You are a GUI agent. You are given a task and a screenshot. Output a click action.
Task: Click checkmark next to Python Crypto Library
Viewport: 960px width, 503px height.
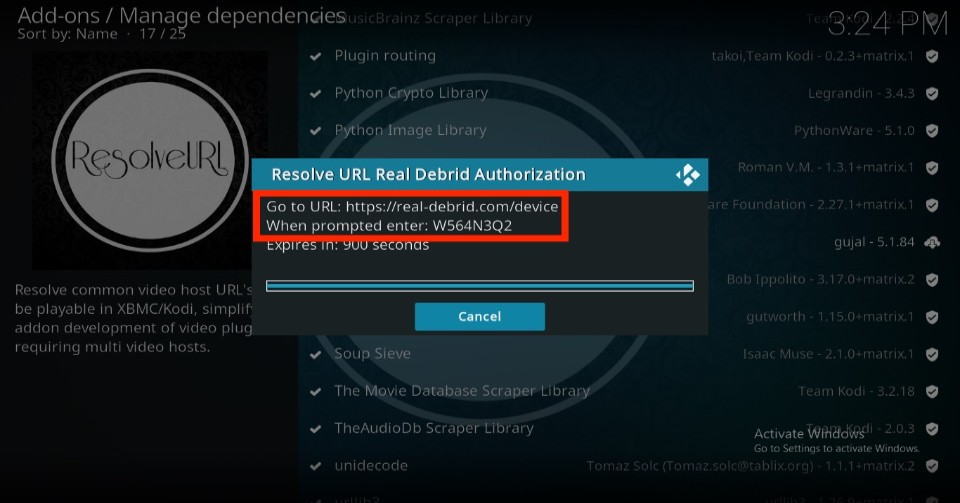click(x=315, y=94)
